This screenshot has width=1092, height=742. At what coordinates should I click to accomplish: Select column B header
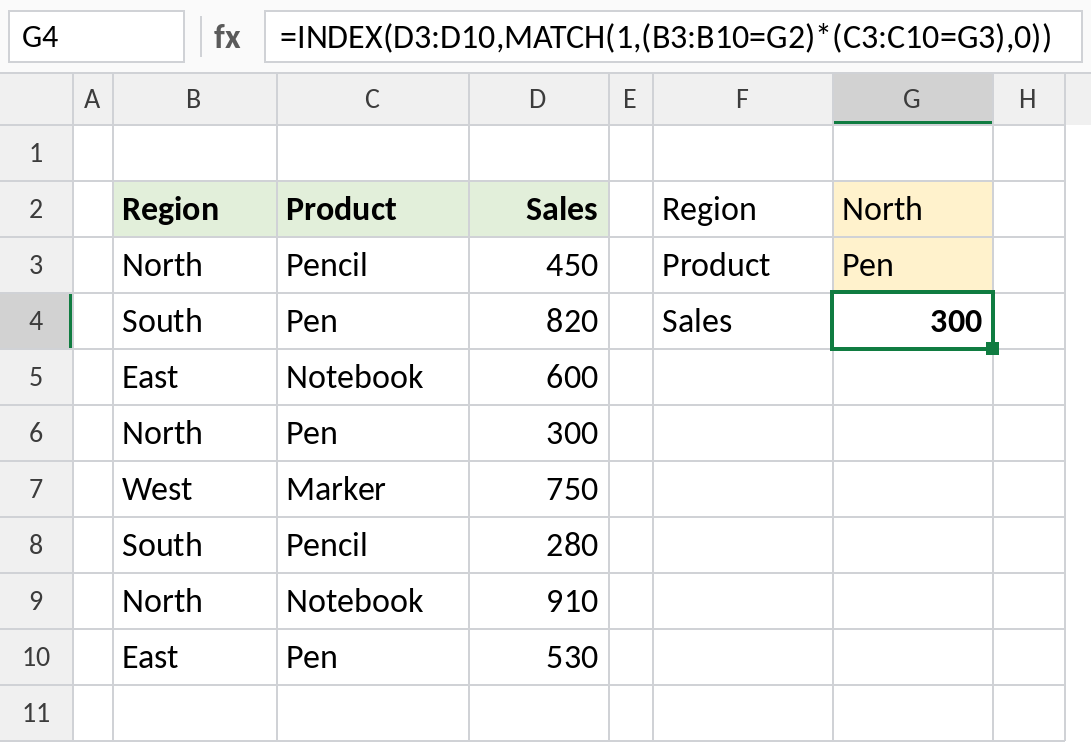pyautogui.click(x=194, y=100)
